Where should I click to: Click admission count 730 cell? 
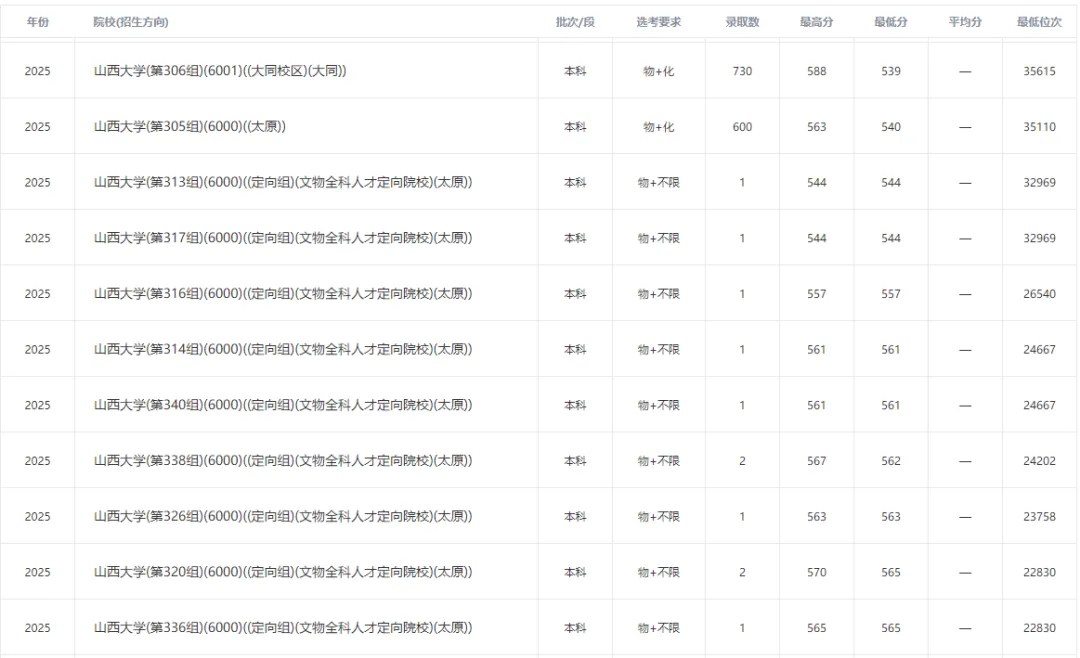click(x=742, y=71)
